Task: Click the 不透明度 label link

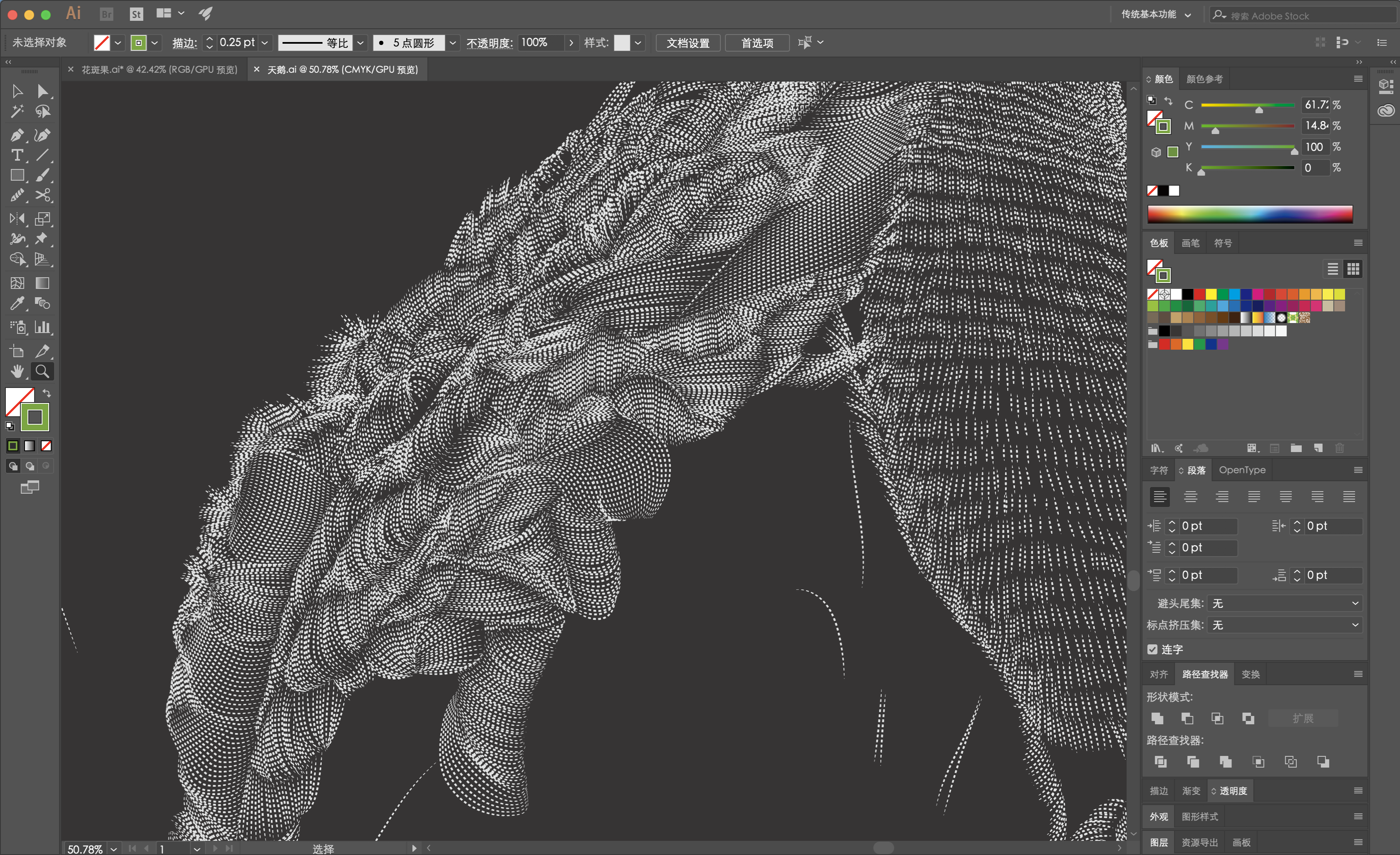Action: coord(489,43)
